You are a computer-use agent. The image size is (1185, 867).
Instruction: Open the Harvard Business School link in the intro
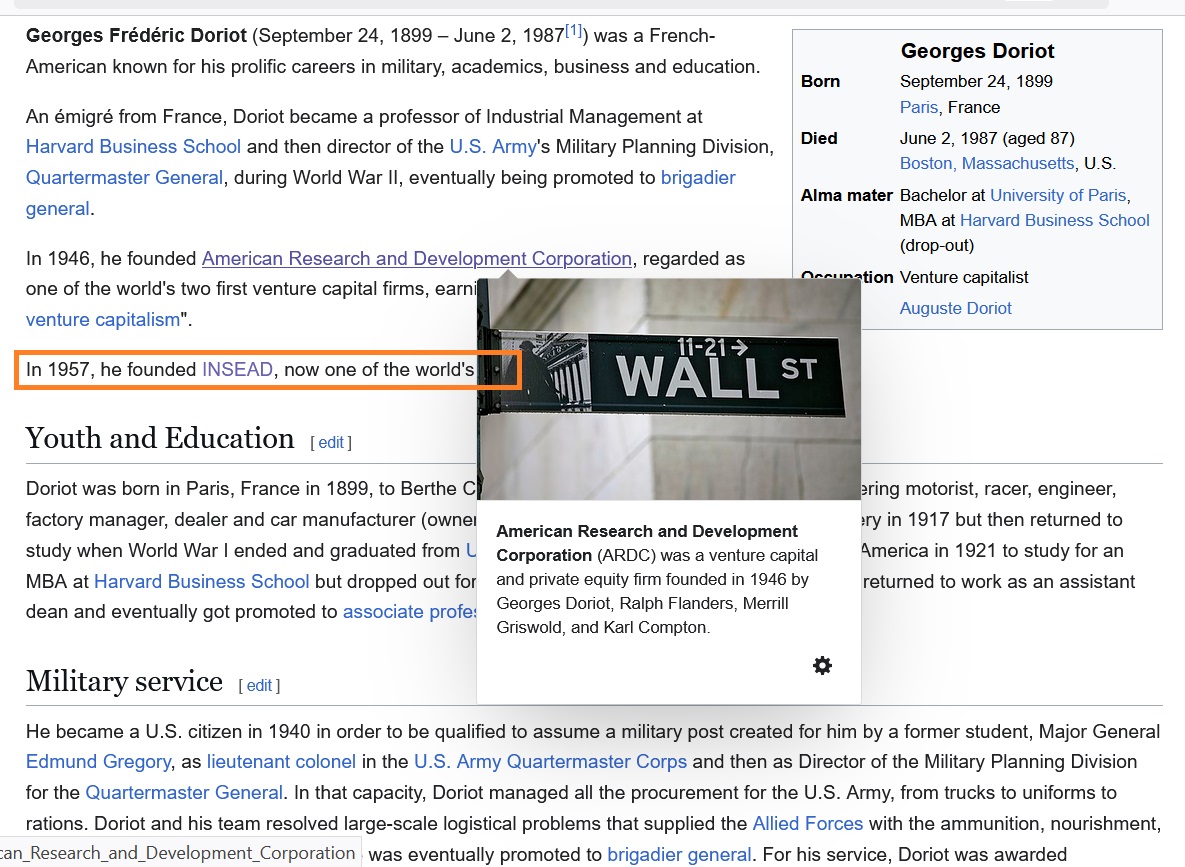click(x=133, y=147)
